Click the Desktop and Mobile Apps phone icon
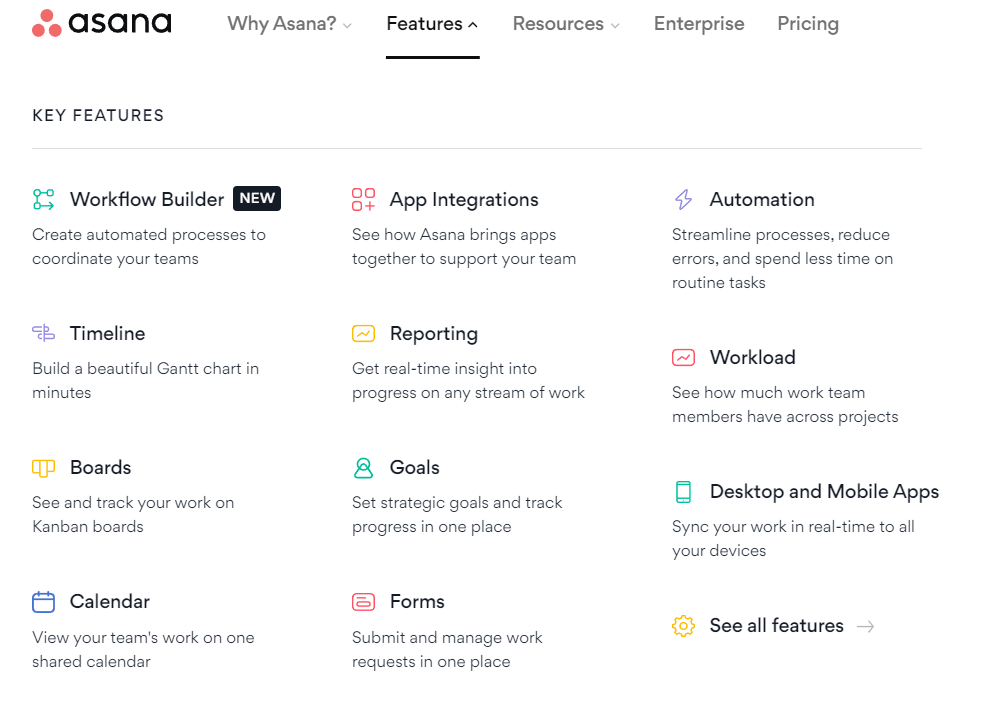This screenshot has width=991, height=715. (x=682, y=491)
